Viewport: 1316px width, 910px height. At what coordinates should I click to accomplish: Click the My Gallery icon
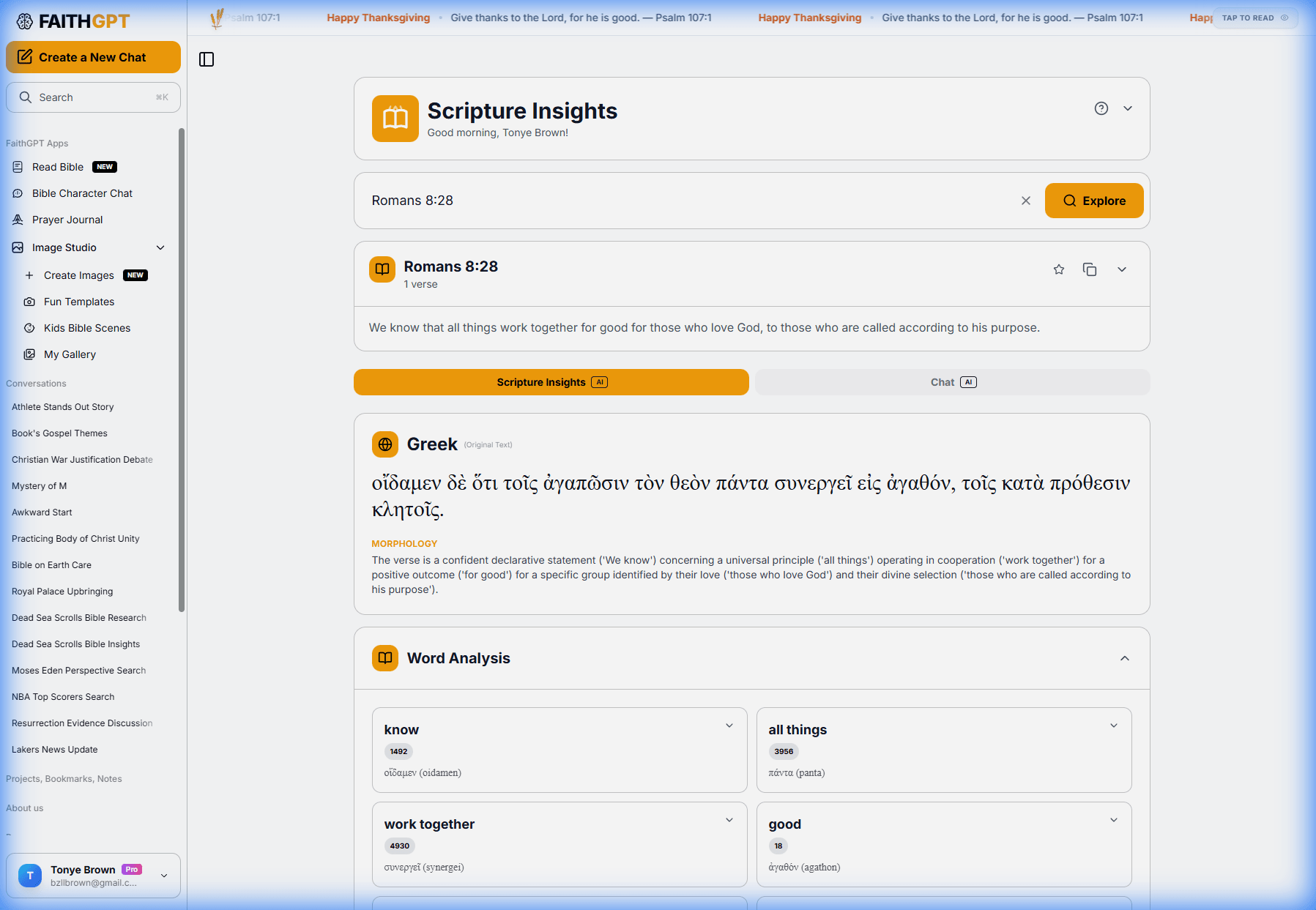[x=29, y=354]
